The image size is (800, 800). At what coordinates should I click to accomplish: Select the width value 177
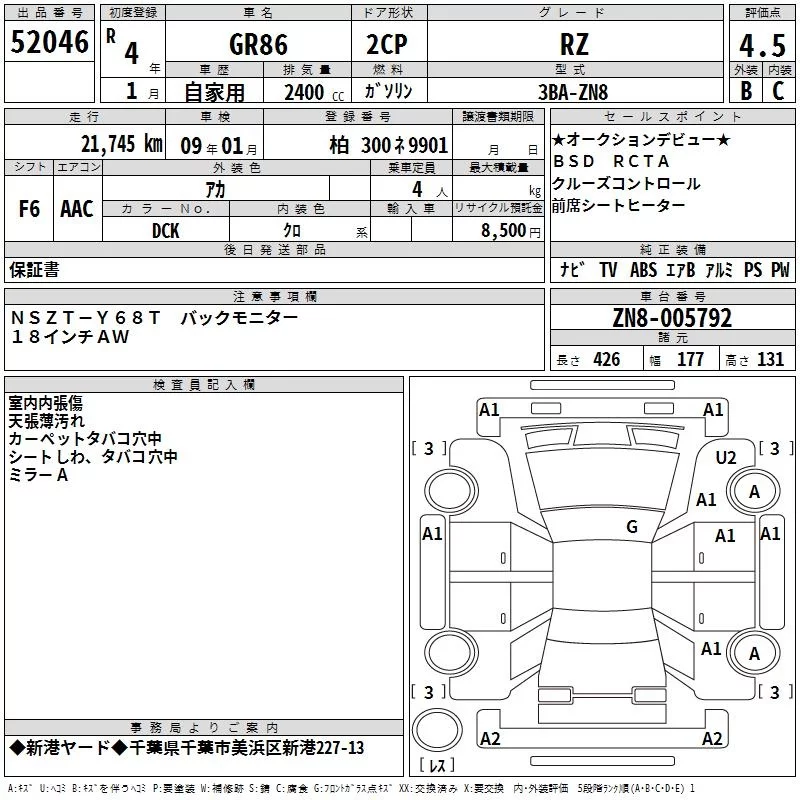tap(690, 359)
